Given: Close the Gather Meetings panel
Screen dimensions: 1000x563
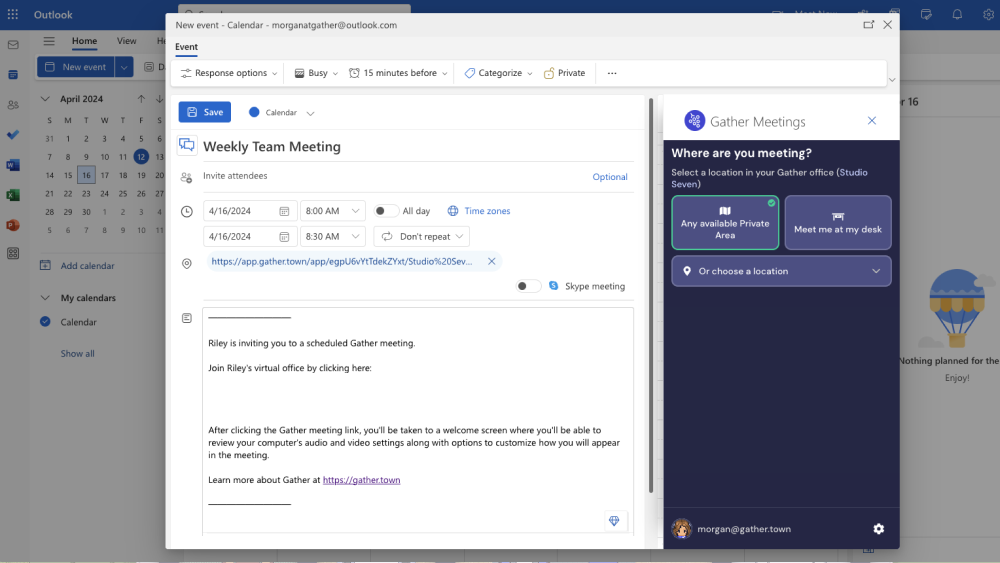Looking at the screenshot, I should [872, 121].
